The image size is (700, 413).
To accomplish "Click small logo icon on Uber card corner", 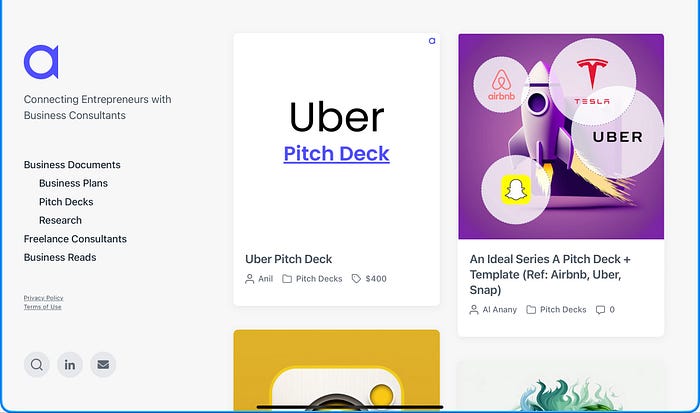I will (432, 41).
